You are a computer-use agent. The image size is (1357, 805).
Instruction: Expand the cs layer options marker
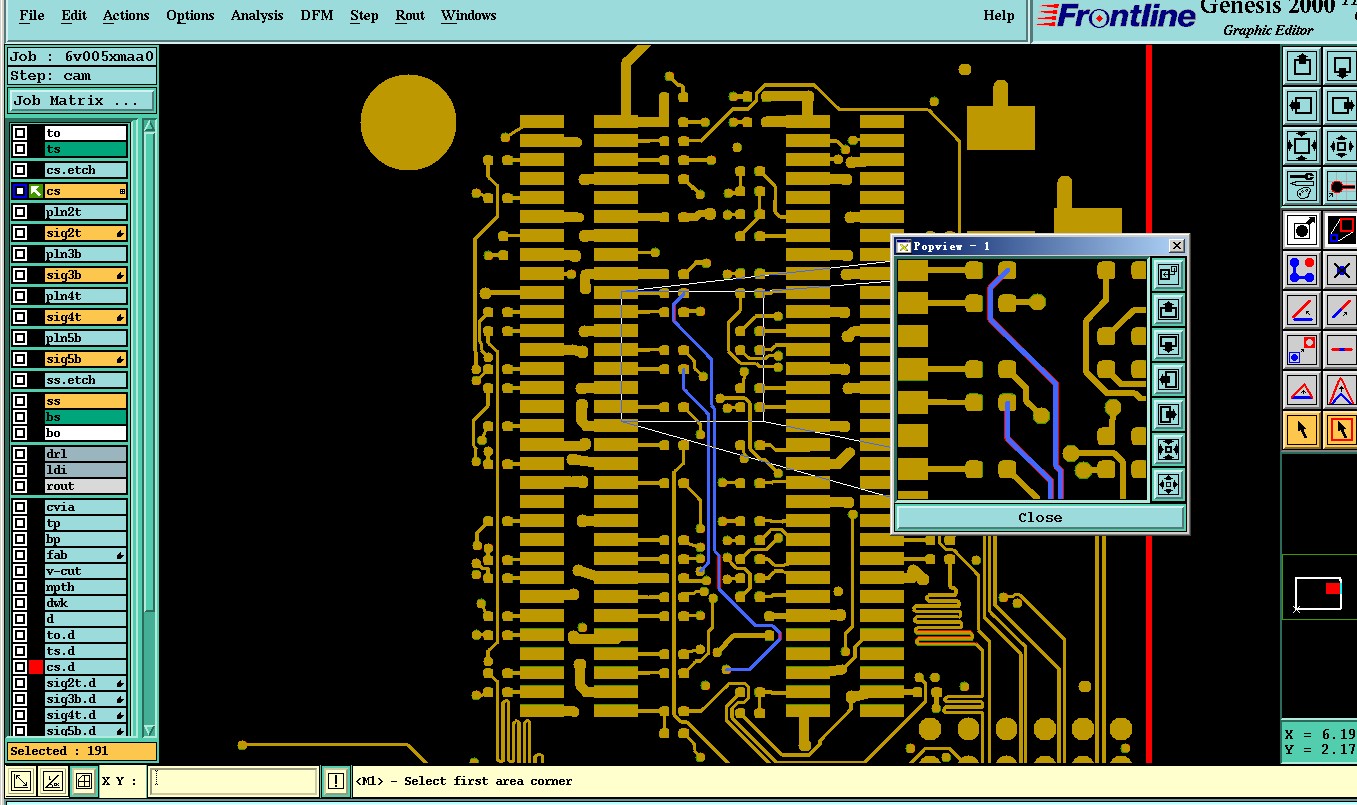(122, 191)
